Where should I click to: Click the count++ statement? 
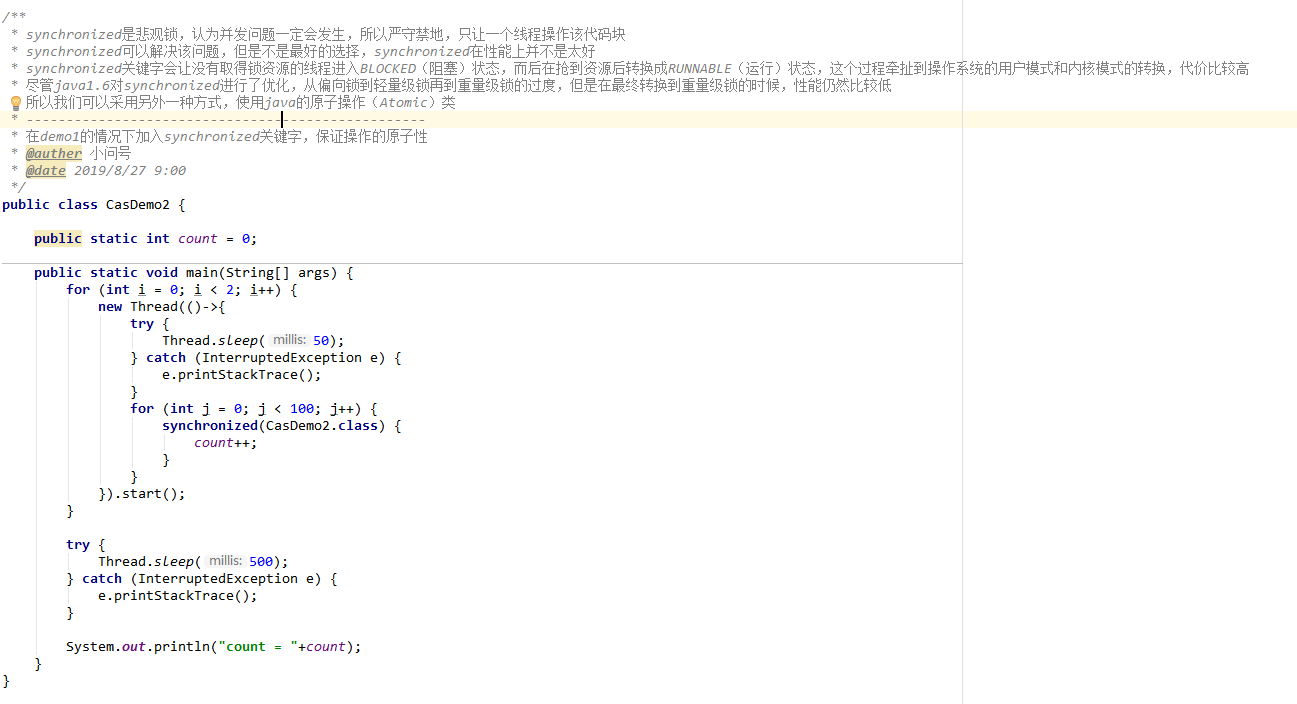(x=226, y=442)
